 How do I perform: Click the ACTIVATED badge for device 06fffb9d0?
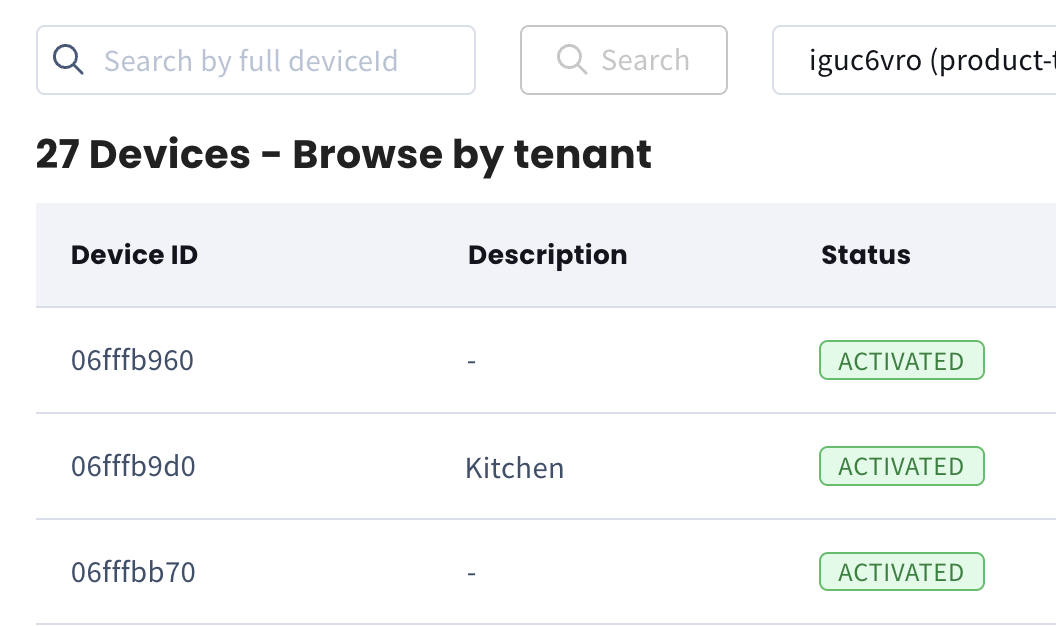902,466
